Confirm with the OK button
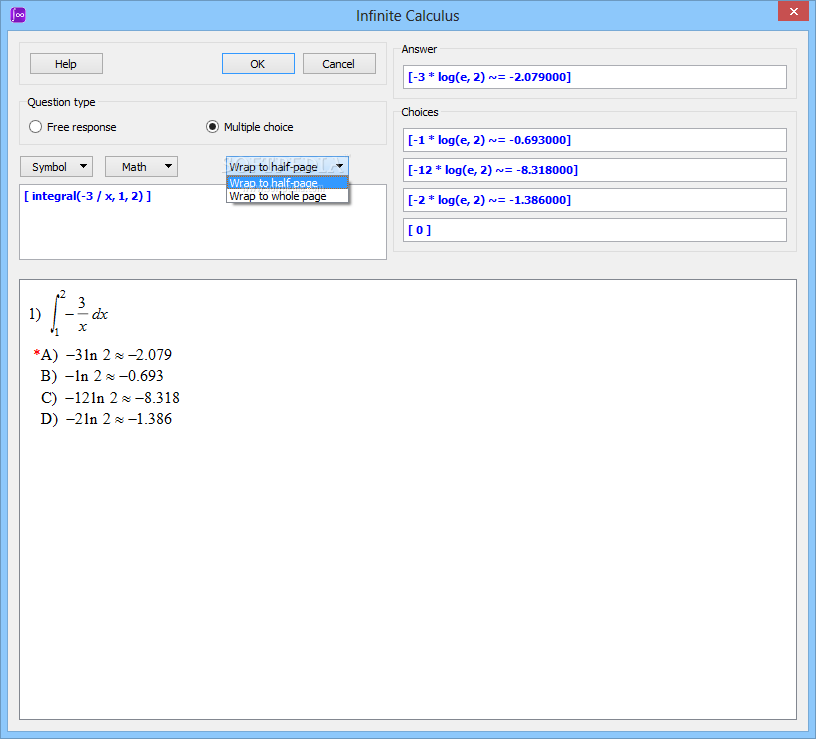 point(258,63)
